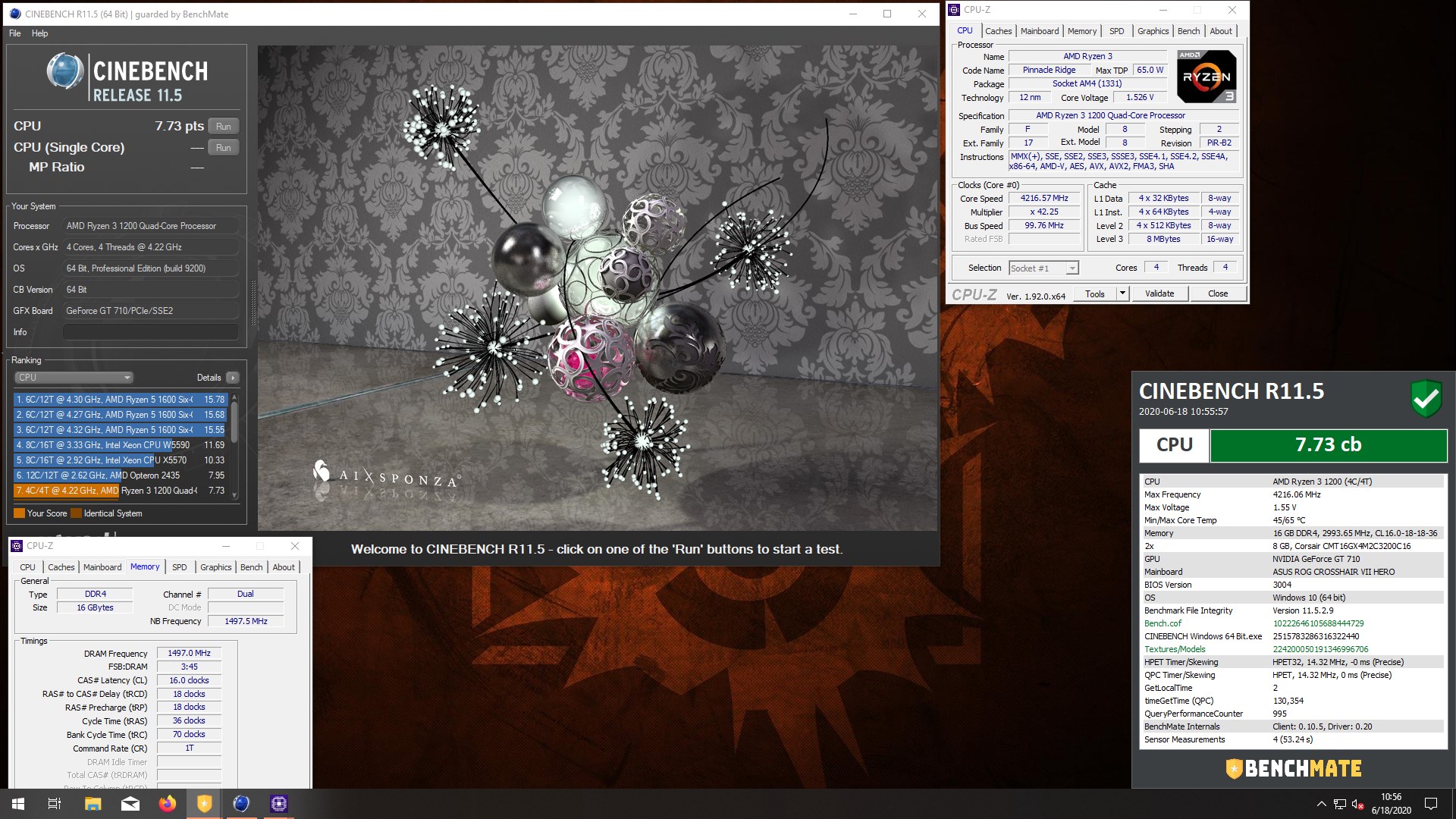This screenshot has width=1456, height=819.
Task: Open the Socket #1 selection dropdown
Action: (1043, 268)
